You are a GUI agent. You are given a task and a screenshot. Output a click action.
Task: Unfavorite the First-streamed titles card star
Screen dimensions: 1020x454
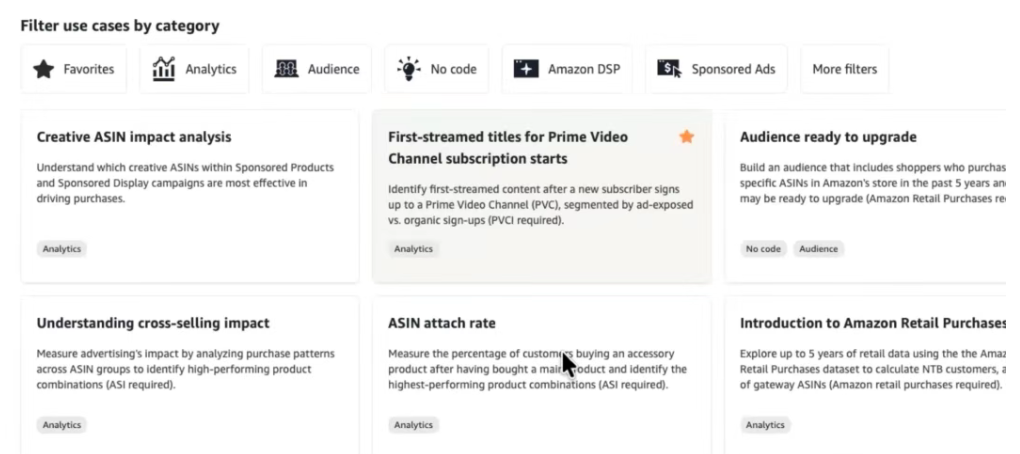(x=686, y=137)
